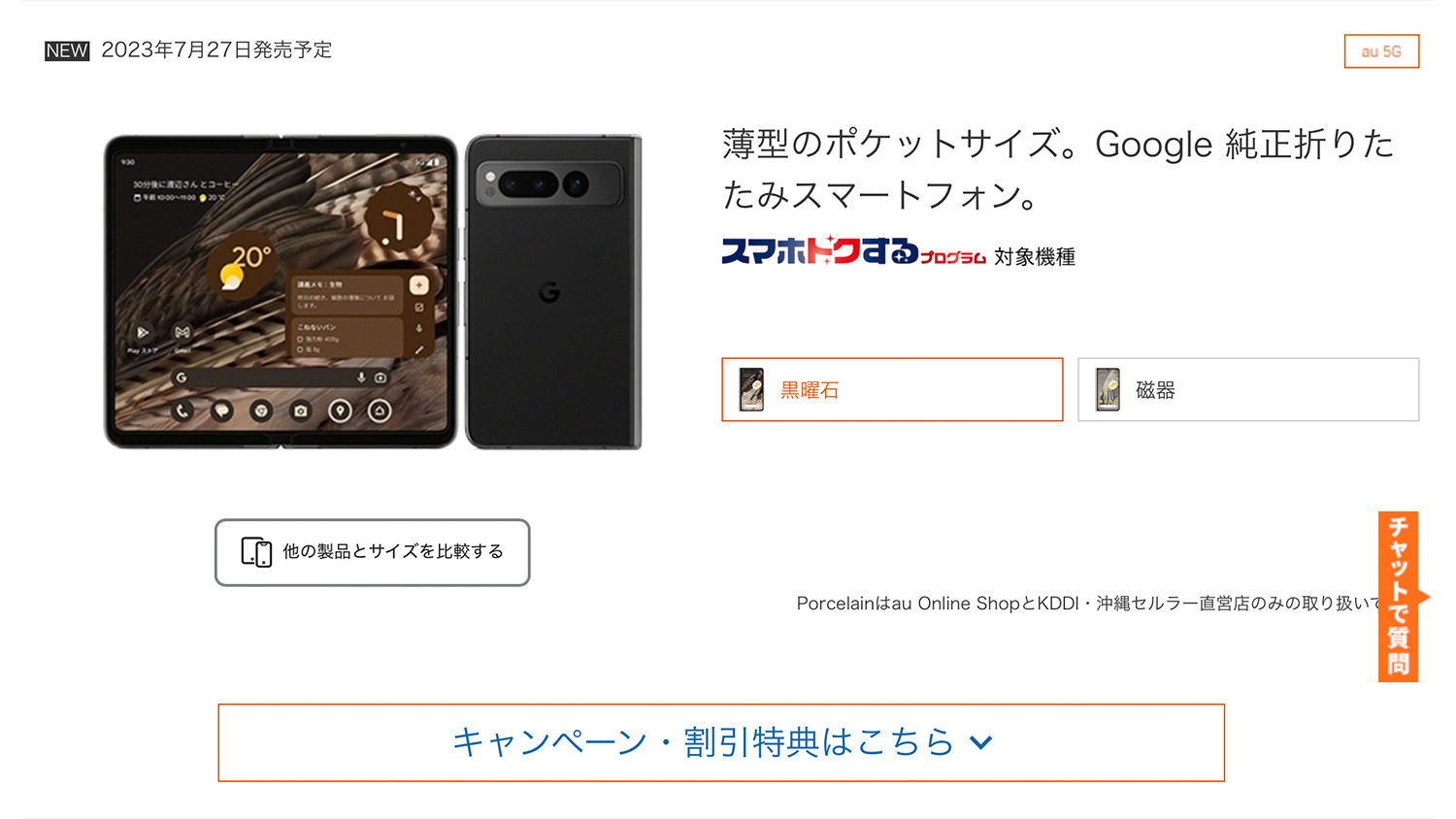Click the 2023年7月27日発売予定 release date text

(216, 50)
